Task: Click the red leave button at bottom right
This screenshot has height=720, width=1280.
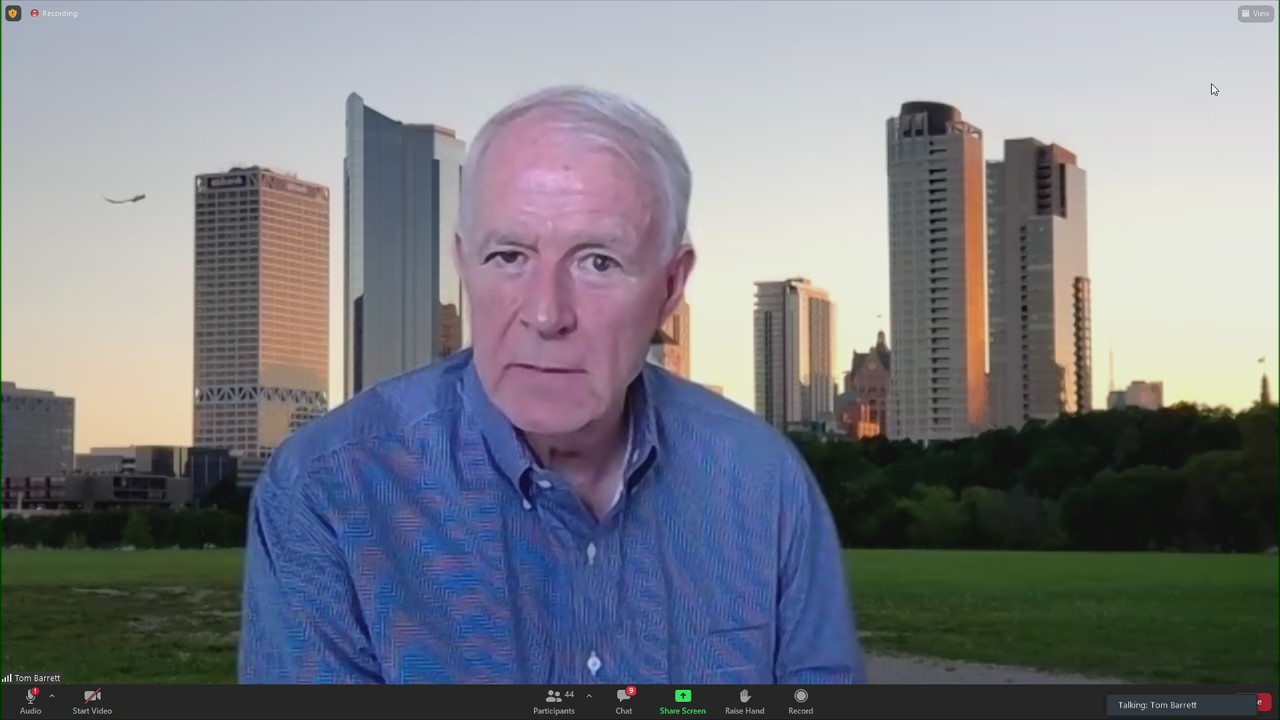Action: point(1262,703)
